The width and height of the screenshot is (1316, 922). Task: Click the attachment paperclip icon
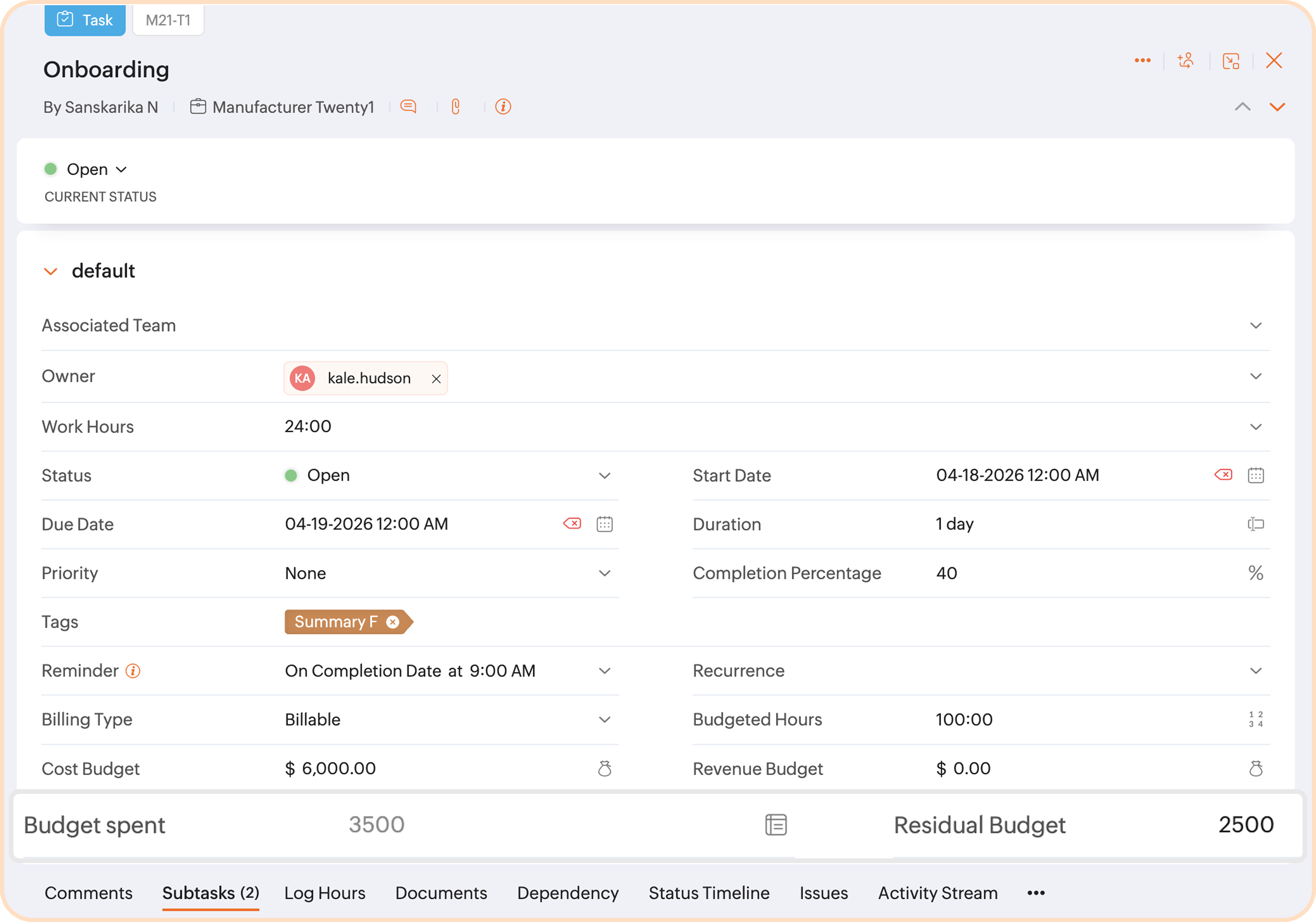pyautogui.click(x=456, y=107)
